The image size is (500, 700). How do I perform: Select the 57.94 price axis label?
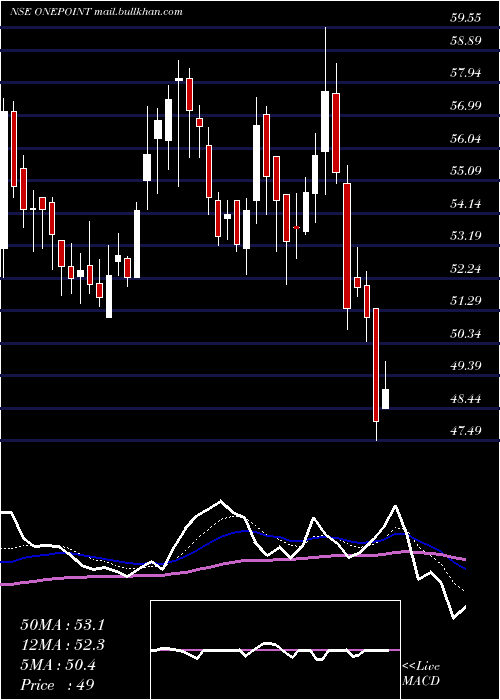tap(466, 72)
